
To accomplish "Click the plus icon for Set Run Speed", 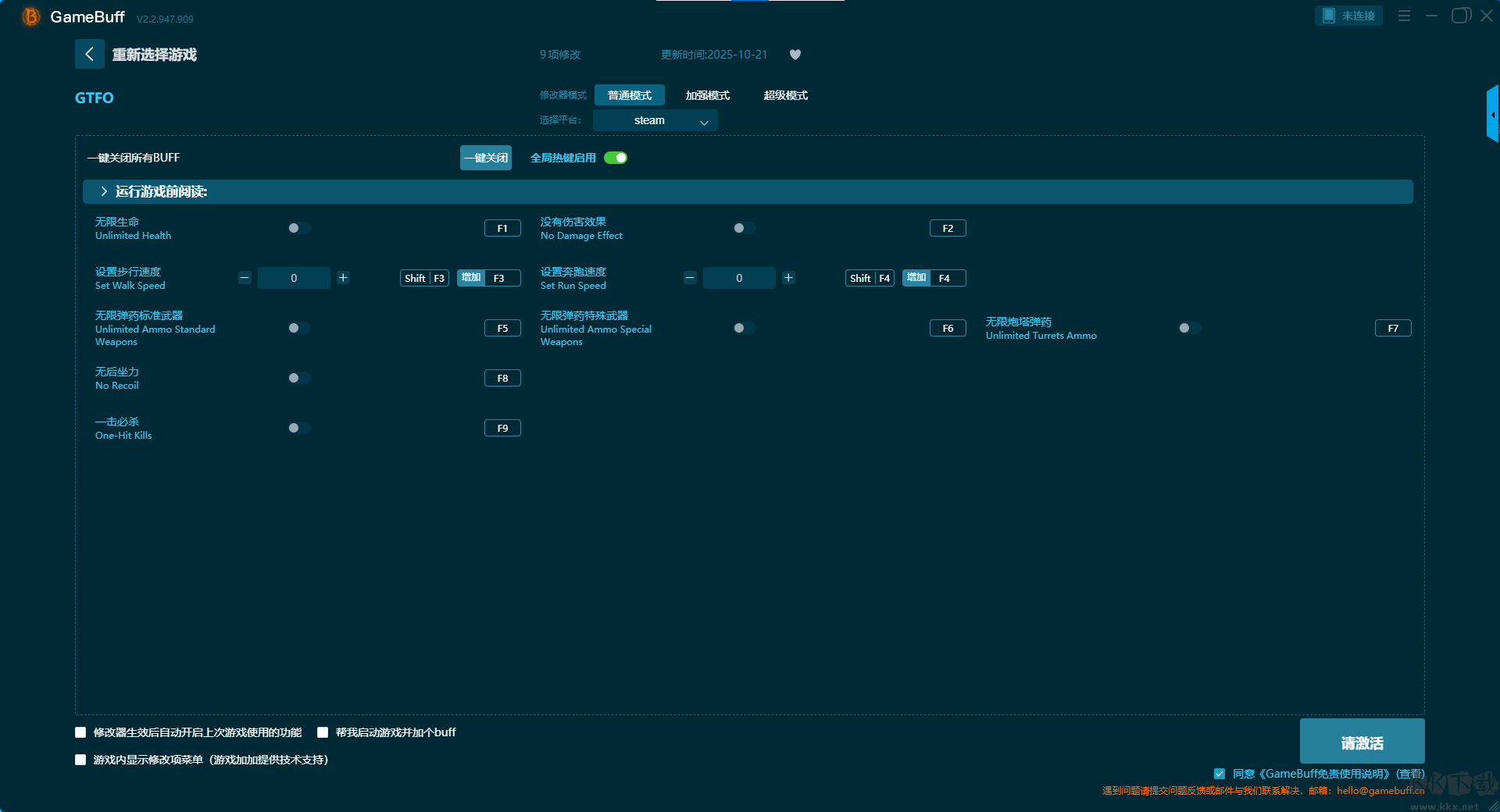I will 788,278.
